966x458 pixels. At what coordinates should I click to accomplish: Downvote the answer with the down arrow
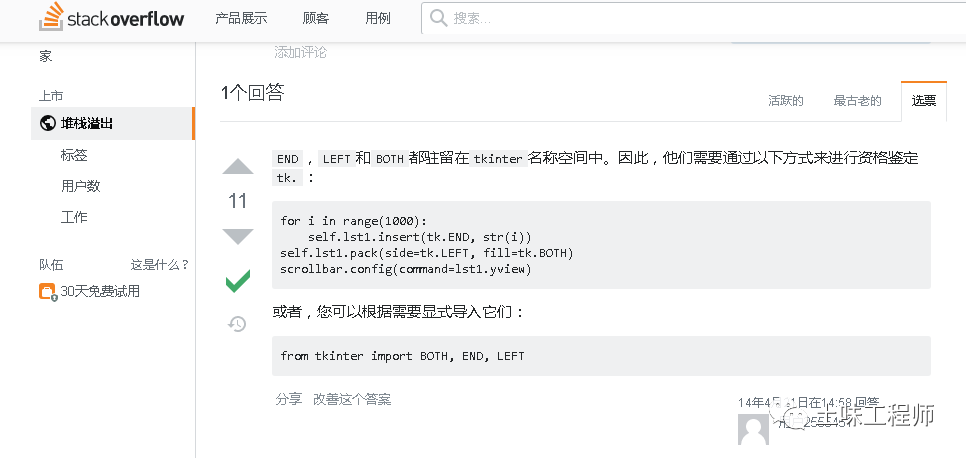(237, 236)
